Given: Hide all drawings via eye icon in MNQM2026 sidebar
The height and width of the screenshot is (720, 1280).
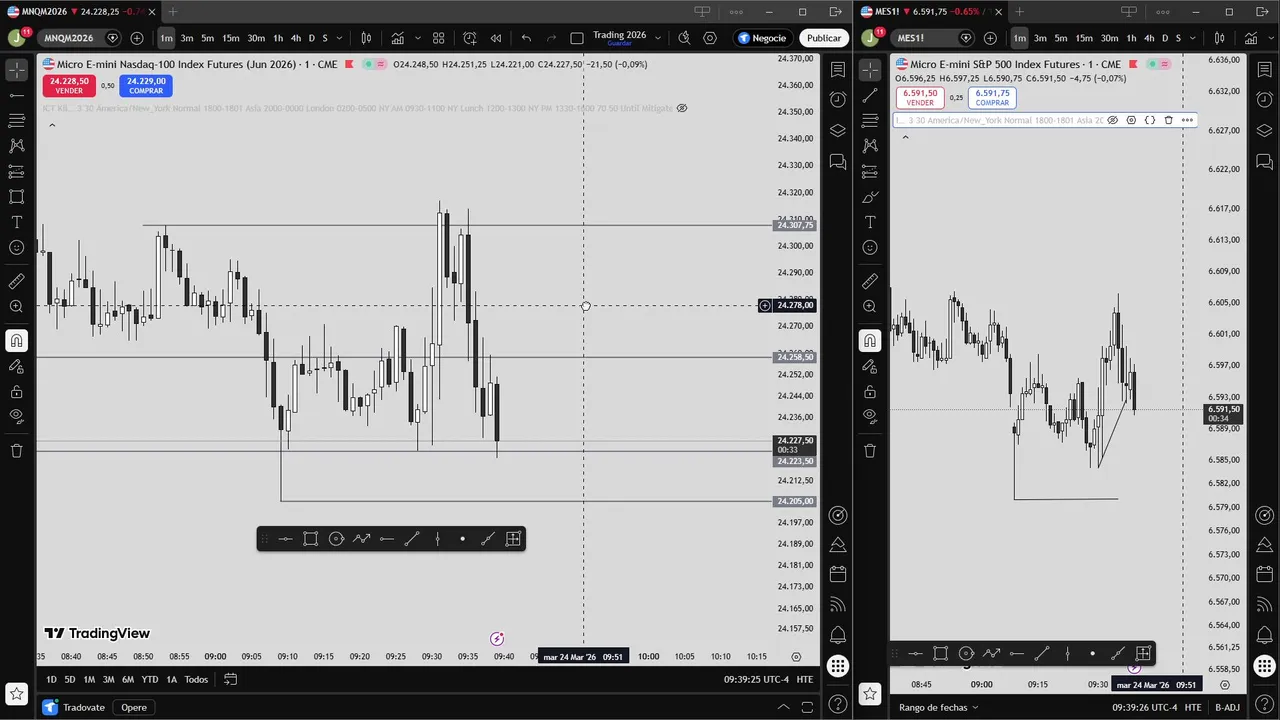Looking at the screenshot, I should [x=16, y=416].
